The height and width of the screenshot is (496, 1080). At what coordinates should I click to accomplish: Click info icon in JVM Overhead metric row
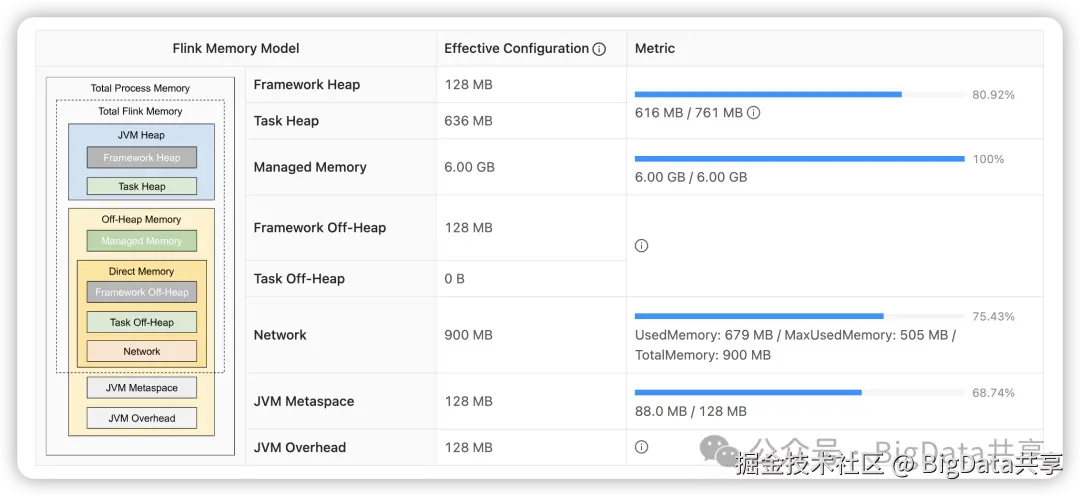coord(642,447)
